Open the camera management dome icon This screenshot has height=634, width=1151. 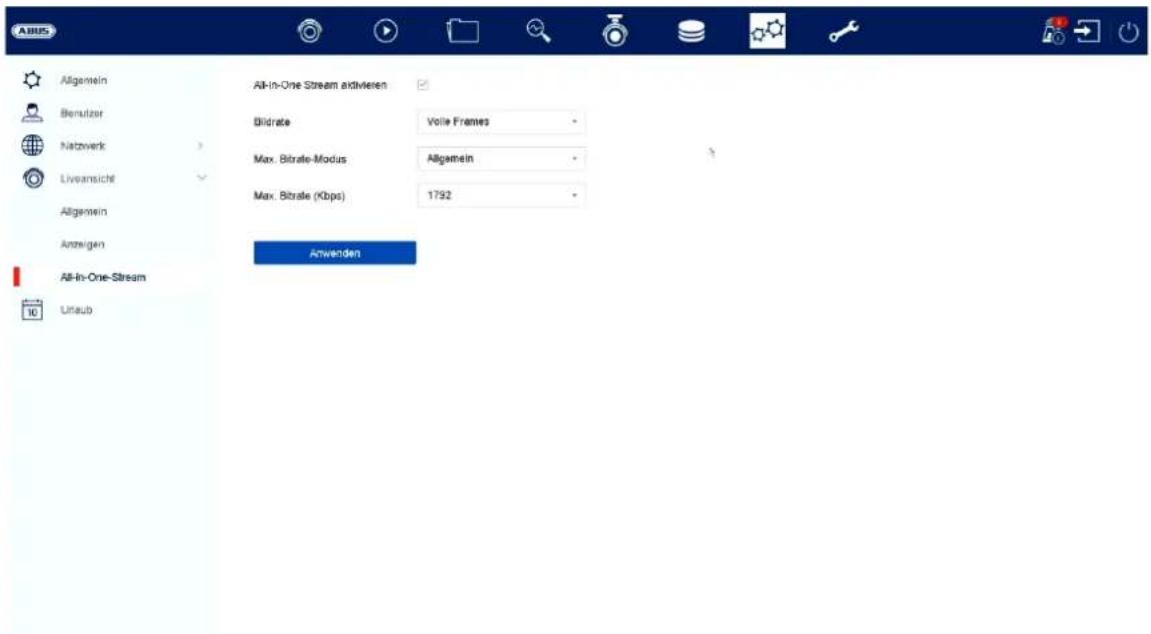coord(615,31)
